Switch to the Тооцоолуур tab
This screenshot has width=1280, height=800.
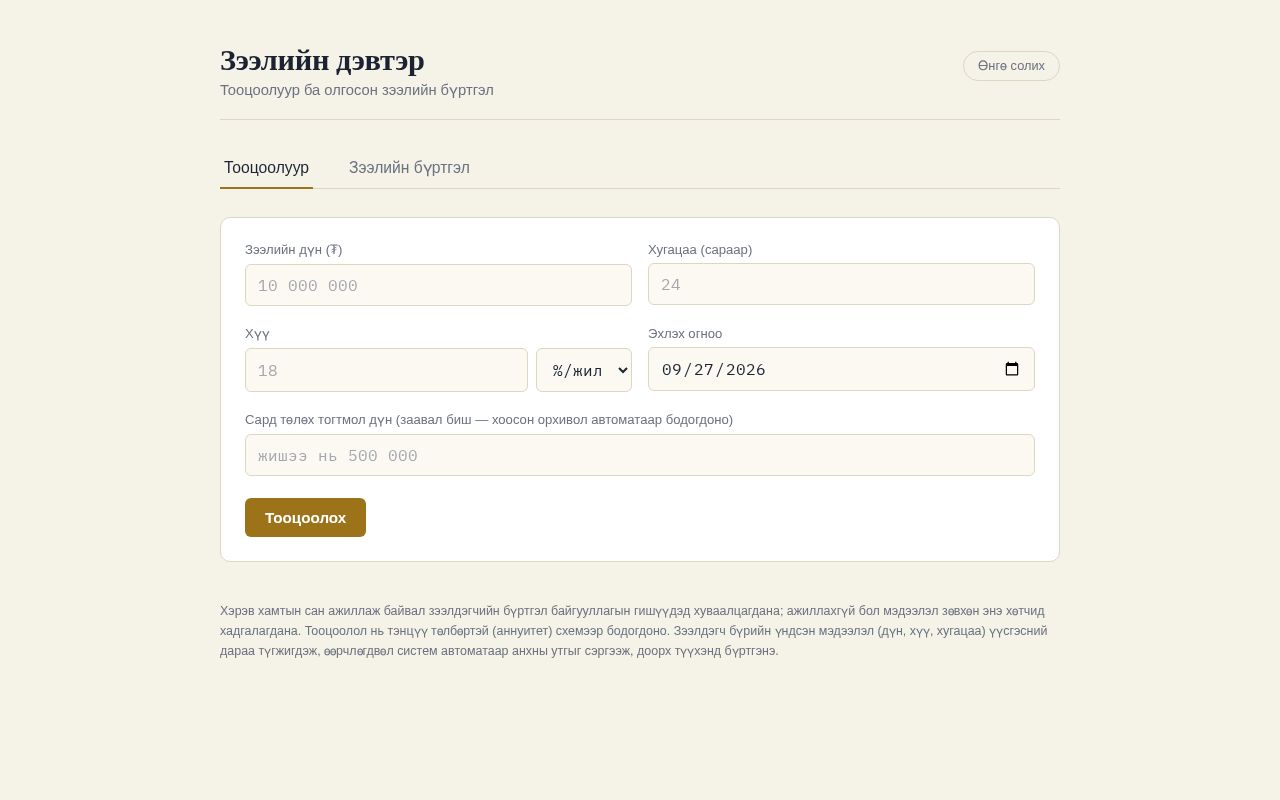point(266,168)
